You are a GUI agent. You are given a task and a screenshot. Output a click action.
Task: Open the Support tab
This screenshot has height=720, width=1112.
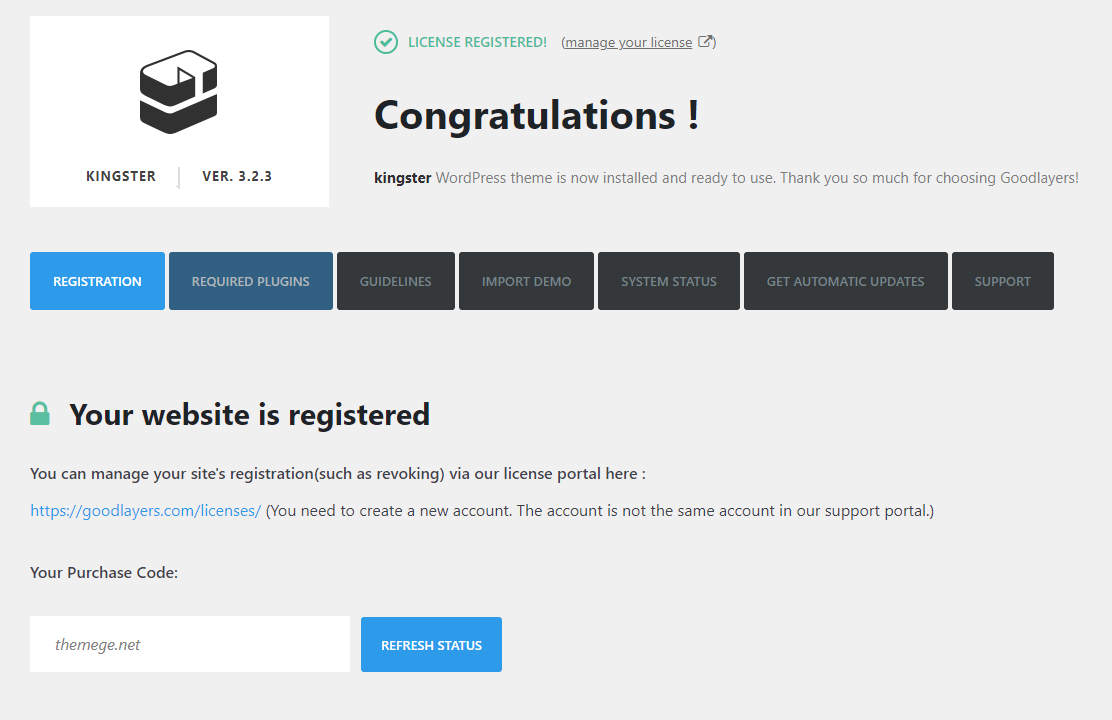pyautogui.click(x=1003, y=281)
